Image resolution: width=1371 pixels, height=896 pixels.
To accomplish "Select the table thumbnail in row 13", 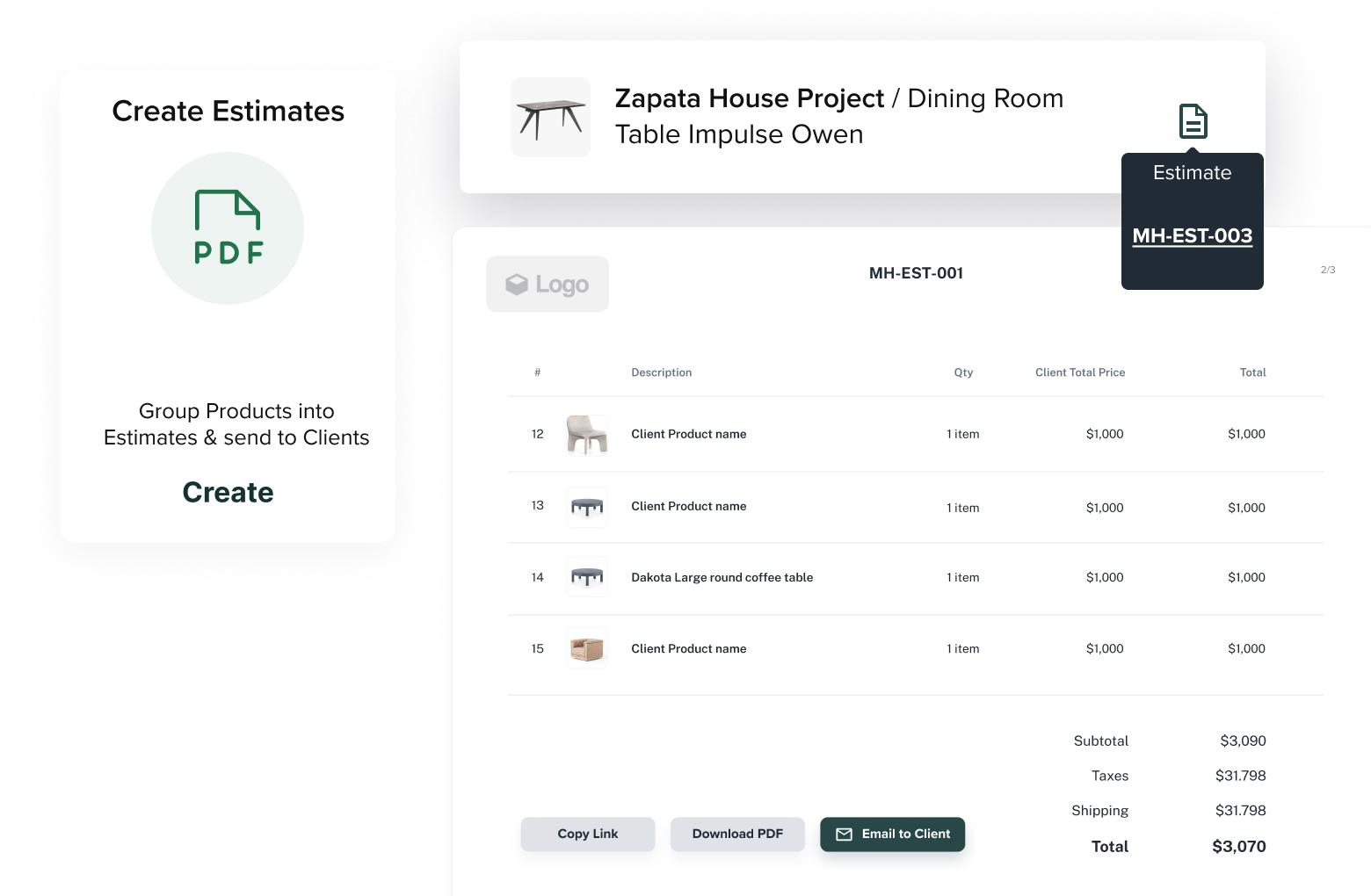I will coord(586,507).
